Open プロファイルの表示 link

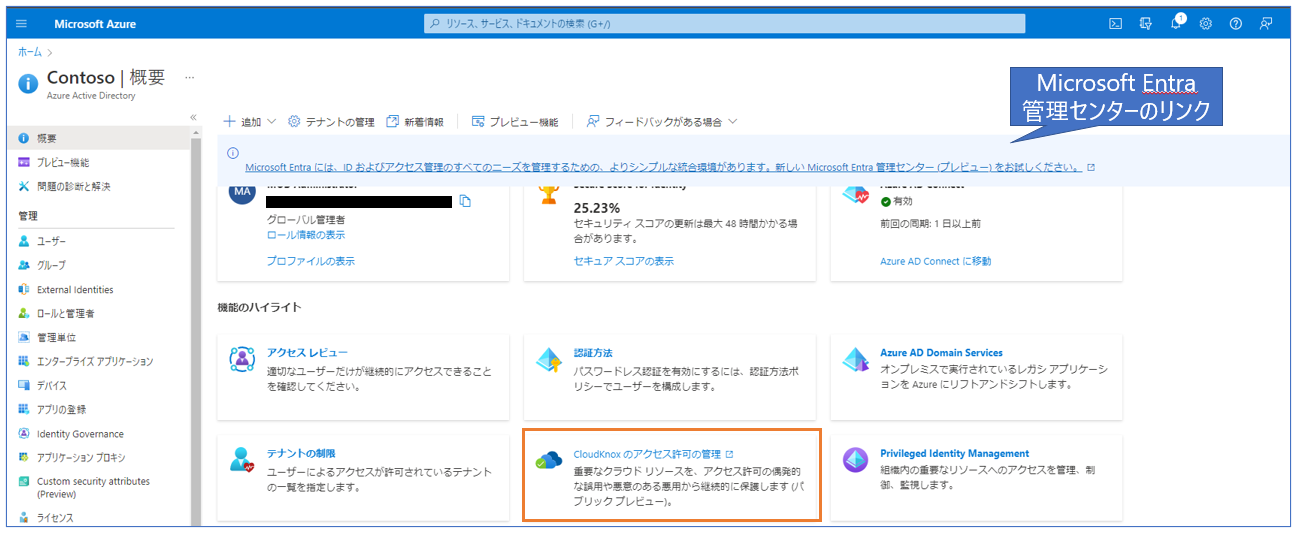tap(310, 261)
